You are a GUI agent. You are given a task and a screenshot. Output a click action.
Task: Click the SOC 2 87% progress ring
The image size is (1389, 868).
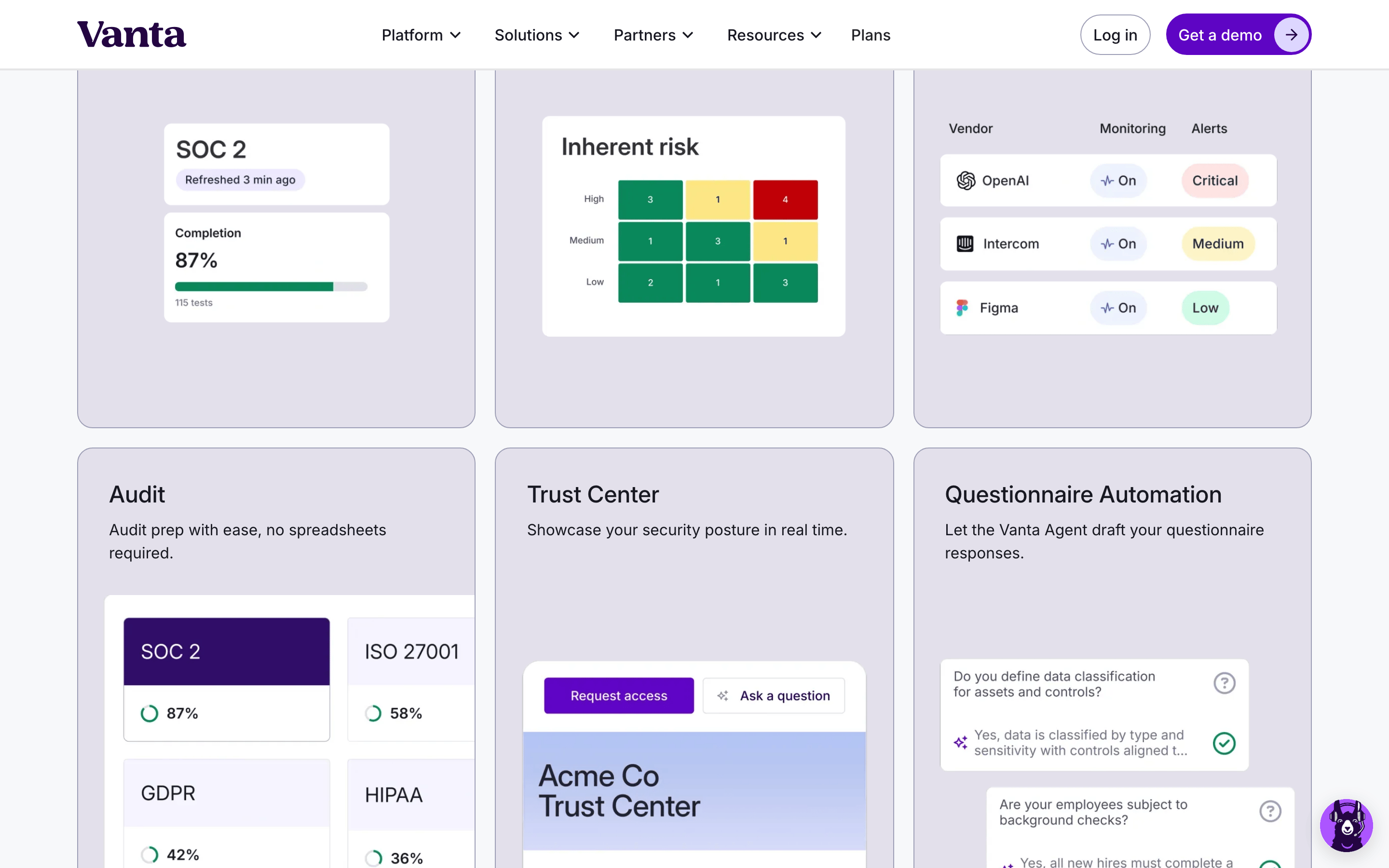[x=149, y=714]
